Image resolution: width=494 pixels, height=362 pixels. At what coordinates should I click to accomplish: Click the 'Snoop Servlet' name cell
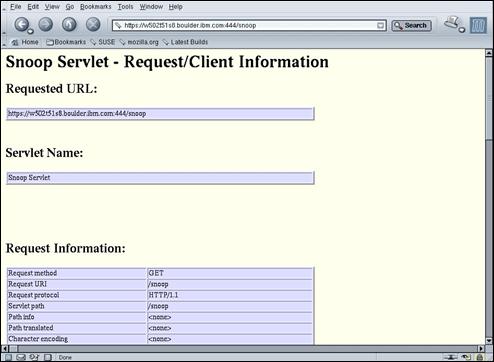pyautogui.click(x=160, y=178)
